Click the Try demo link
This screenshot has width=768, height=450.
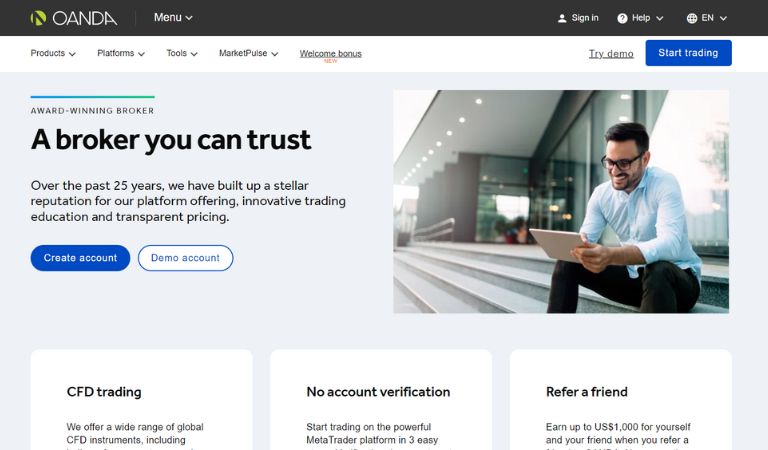pos(611,53)
